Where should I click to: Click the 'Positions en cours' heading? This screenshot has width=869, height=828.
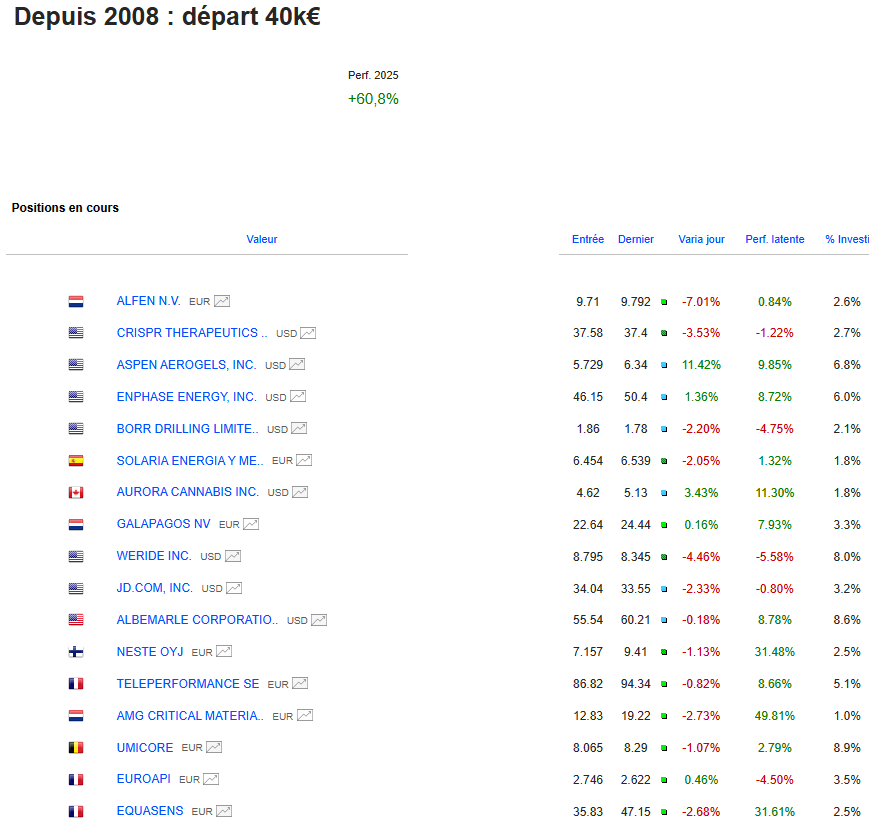65,208
